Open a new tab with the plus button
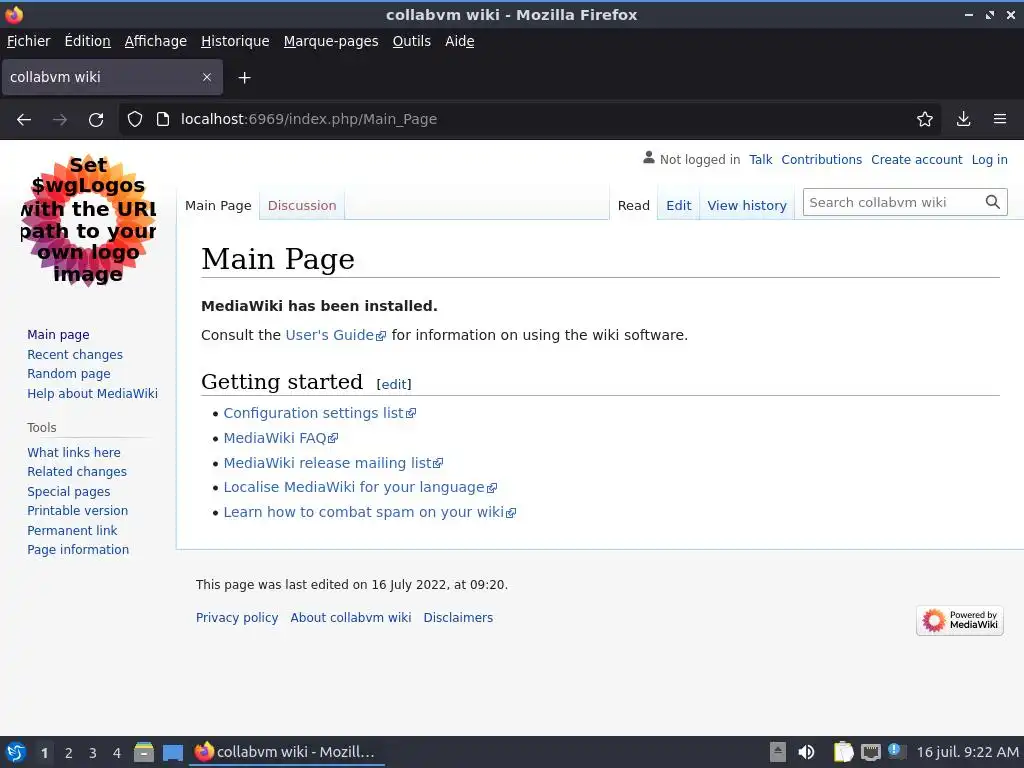This screenshot has height=768, width=1024. (244, 78)
